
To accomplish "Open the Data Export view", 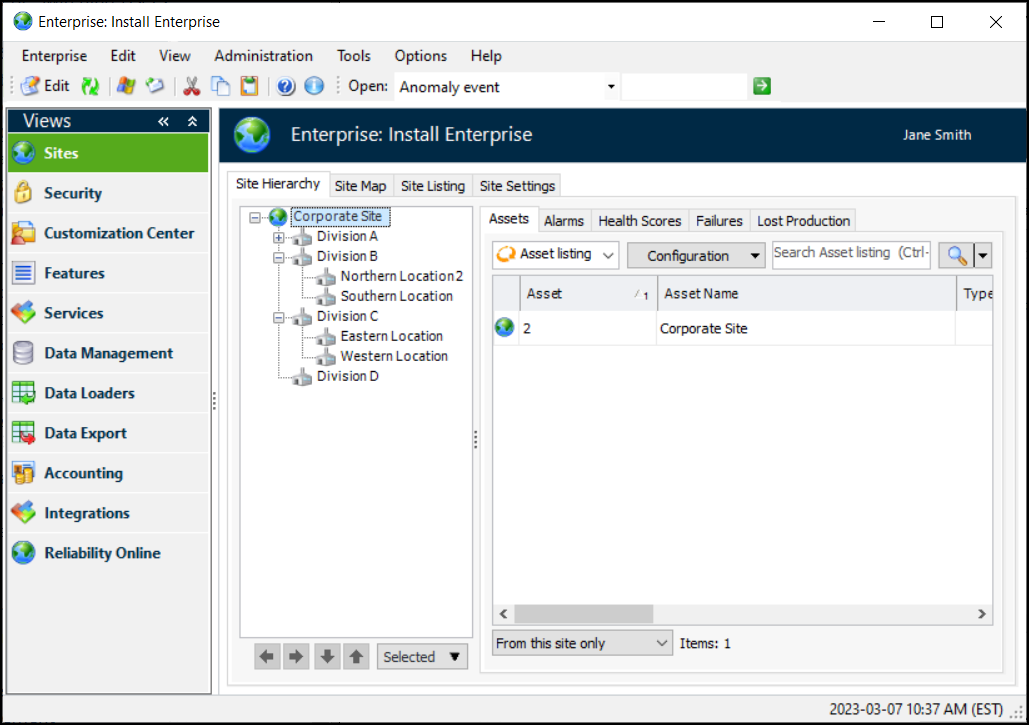I will pos(108,433).
